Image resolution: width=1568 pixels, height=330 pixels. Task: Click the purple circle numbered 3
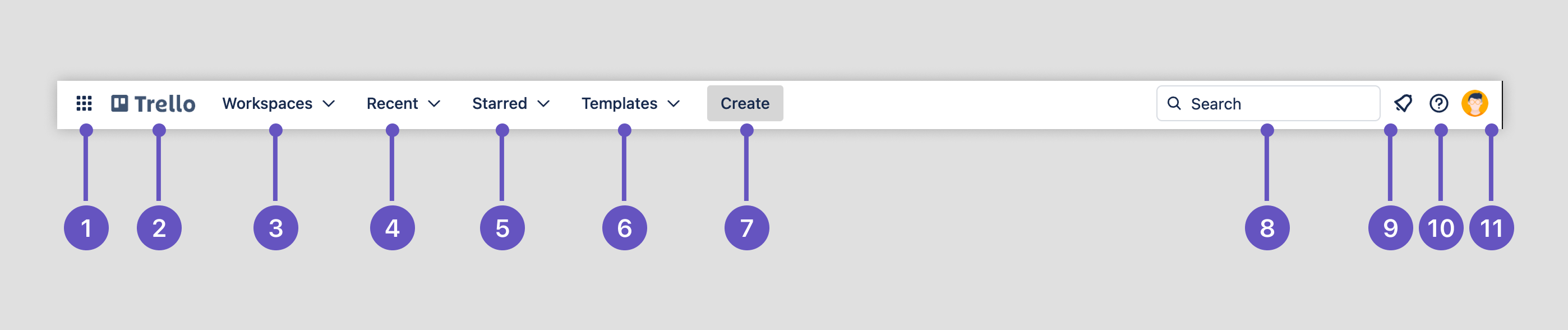click(276, 228)
